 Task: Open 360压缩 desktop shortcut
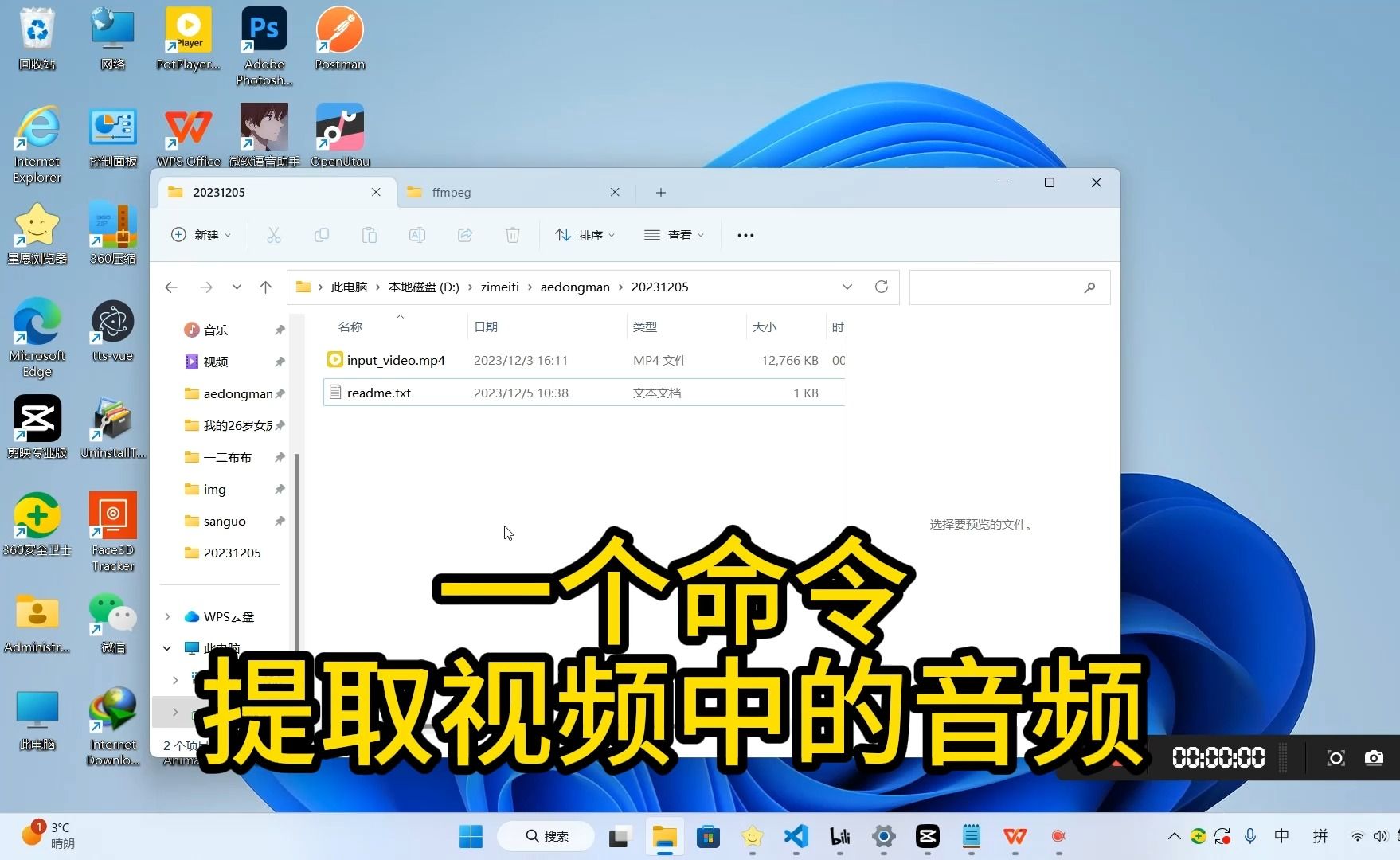[x=112, y=233]
